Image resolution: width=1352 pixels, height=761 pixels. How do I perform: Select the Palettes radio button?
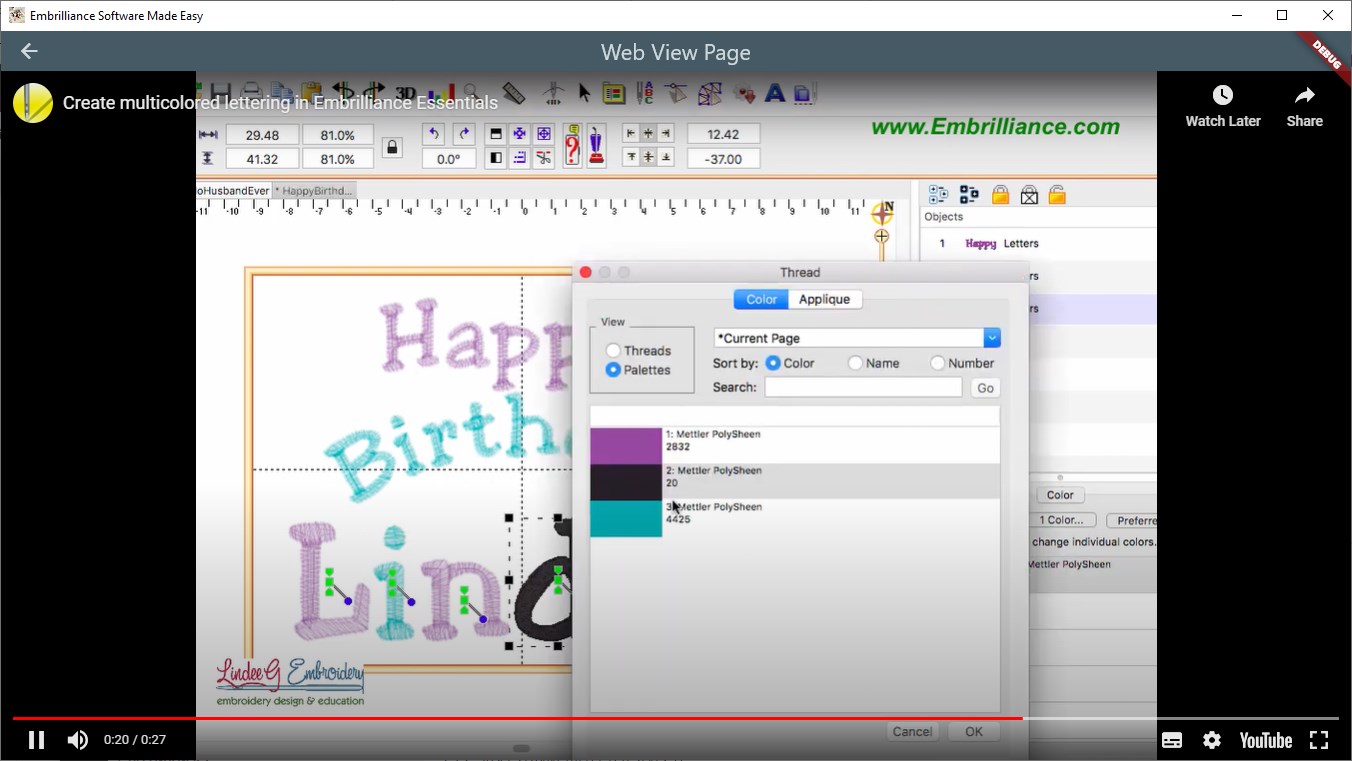point(611,370)
